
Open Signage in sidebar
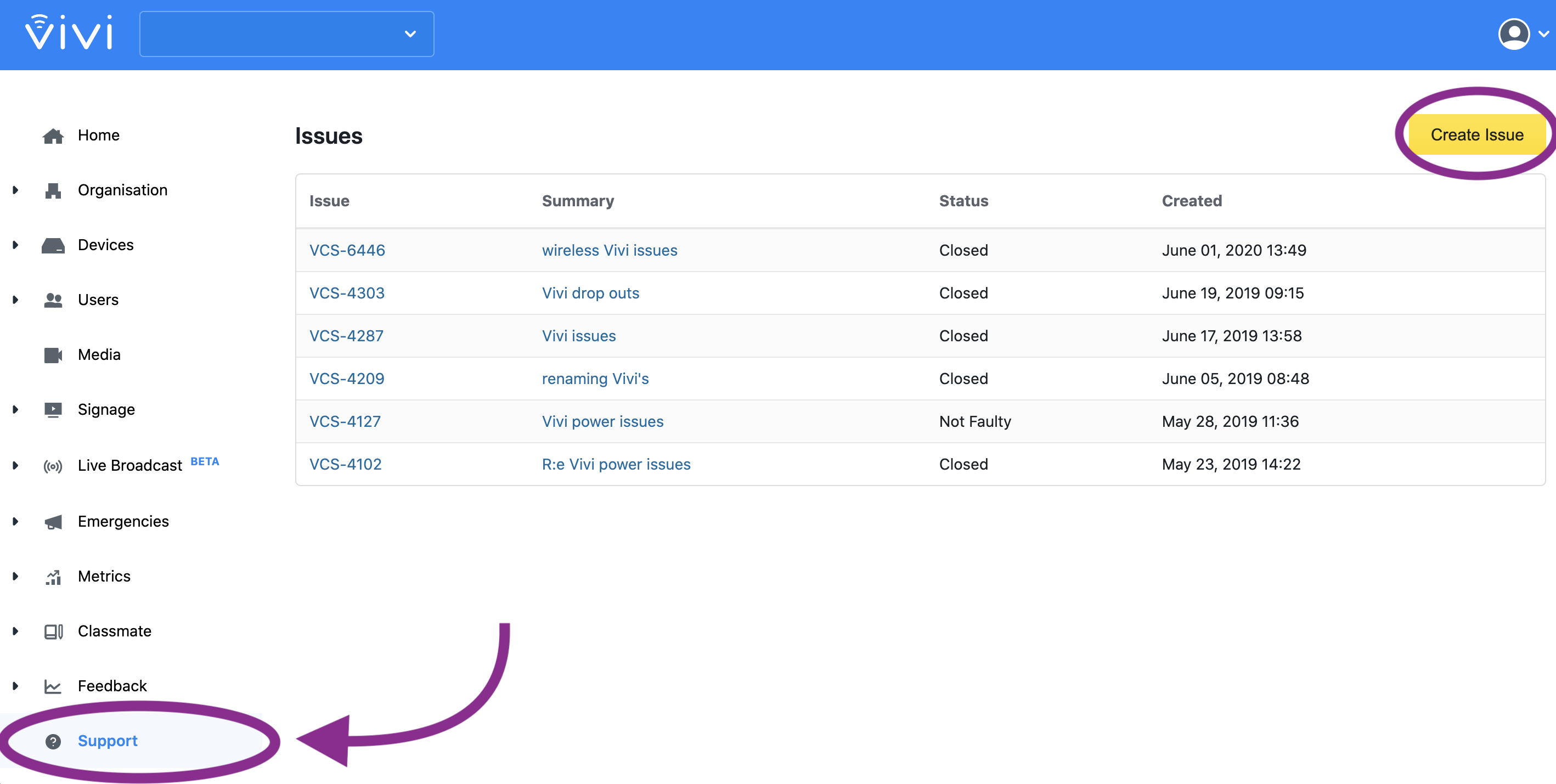point(106,409)
